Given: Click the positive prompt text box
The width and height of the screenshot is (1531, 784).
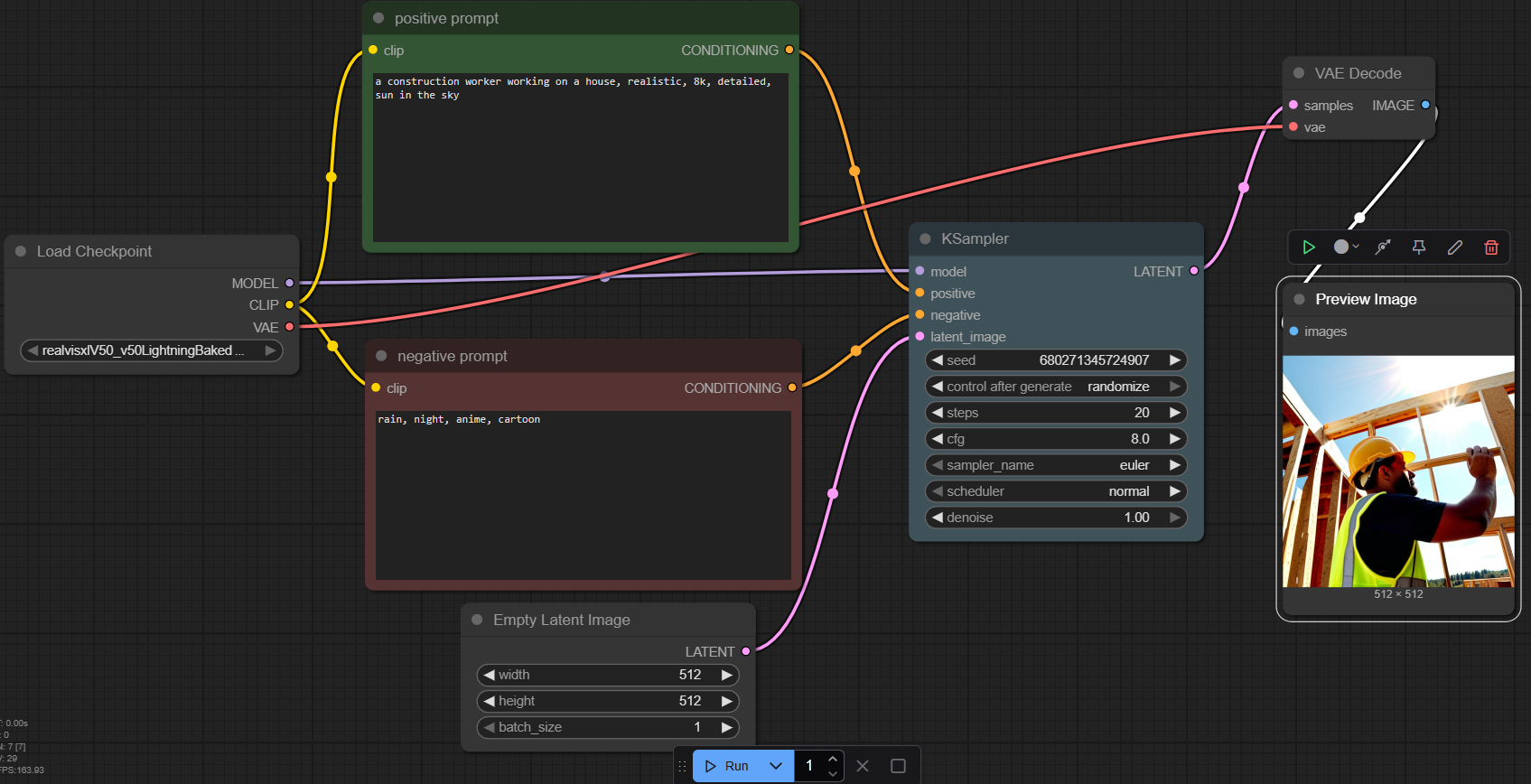Looking at the screenshot, I should (581, 158).
